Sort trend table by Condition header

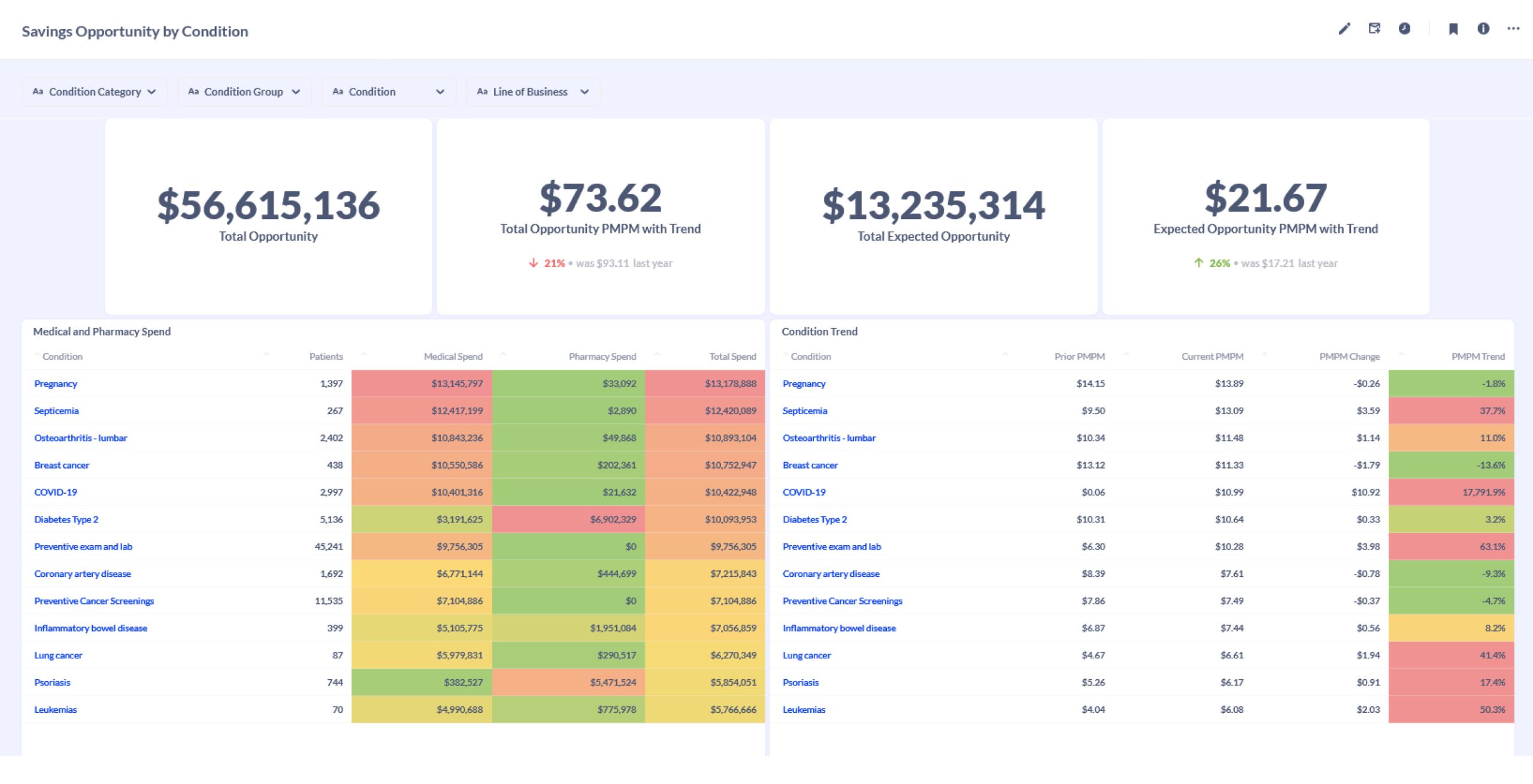click(x=811, y=356)
